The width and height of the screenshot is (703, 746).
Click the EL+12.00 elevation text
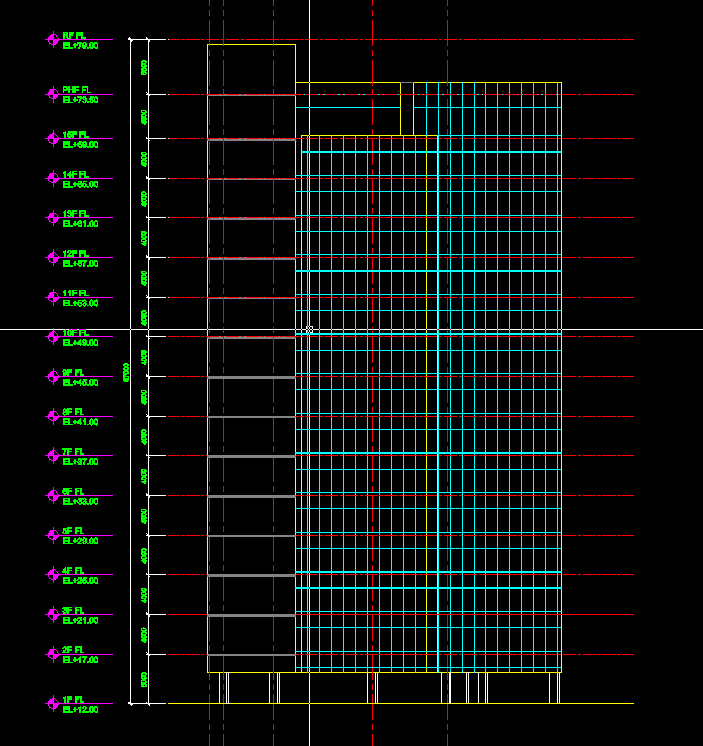[x=80, y=710]
